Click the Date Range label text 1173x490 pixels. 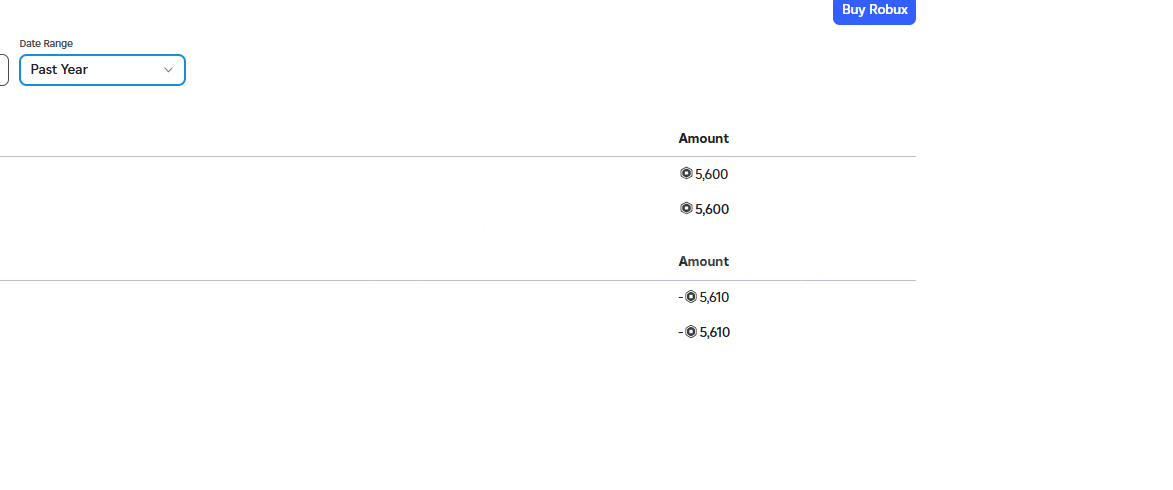coord(46,43)
